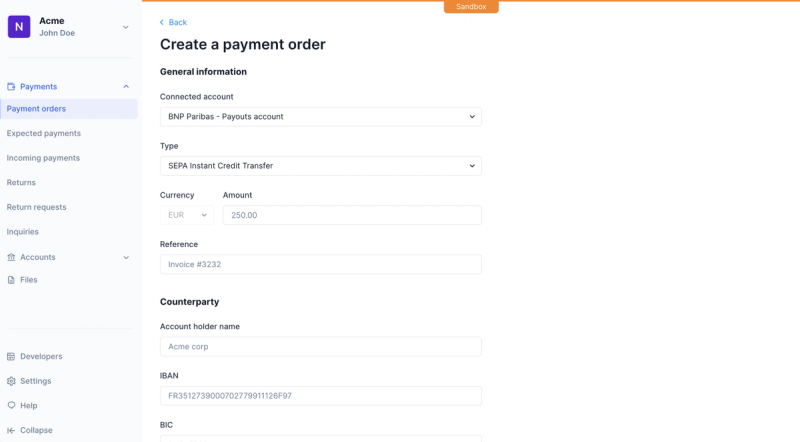Click the IBAN input field
This screenshot has height=442, width=800.
321,396
